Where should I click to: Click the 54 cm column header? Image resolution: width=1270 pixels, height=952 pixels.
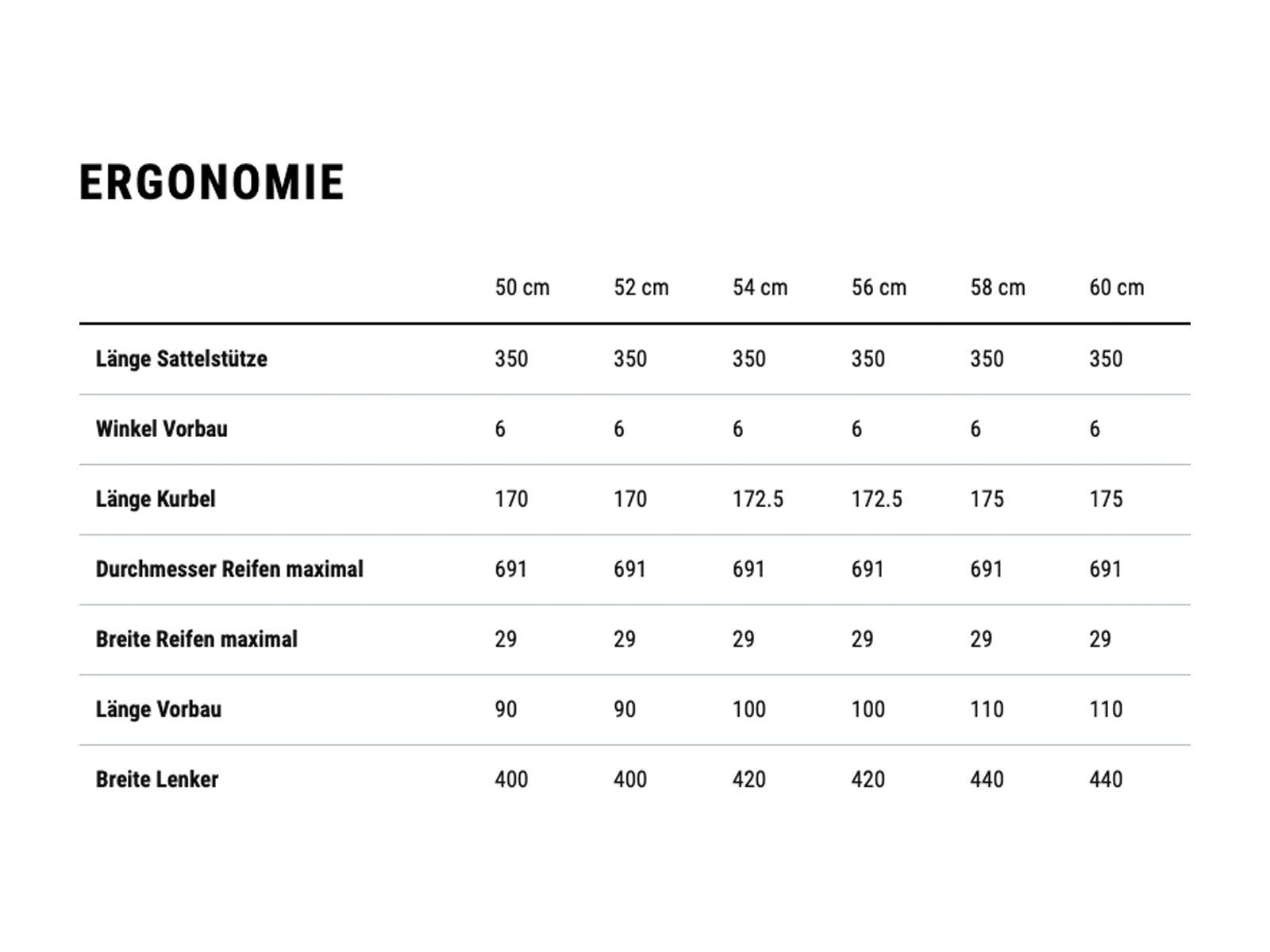[x=760, y=287]
